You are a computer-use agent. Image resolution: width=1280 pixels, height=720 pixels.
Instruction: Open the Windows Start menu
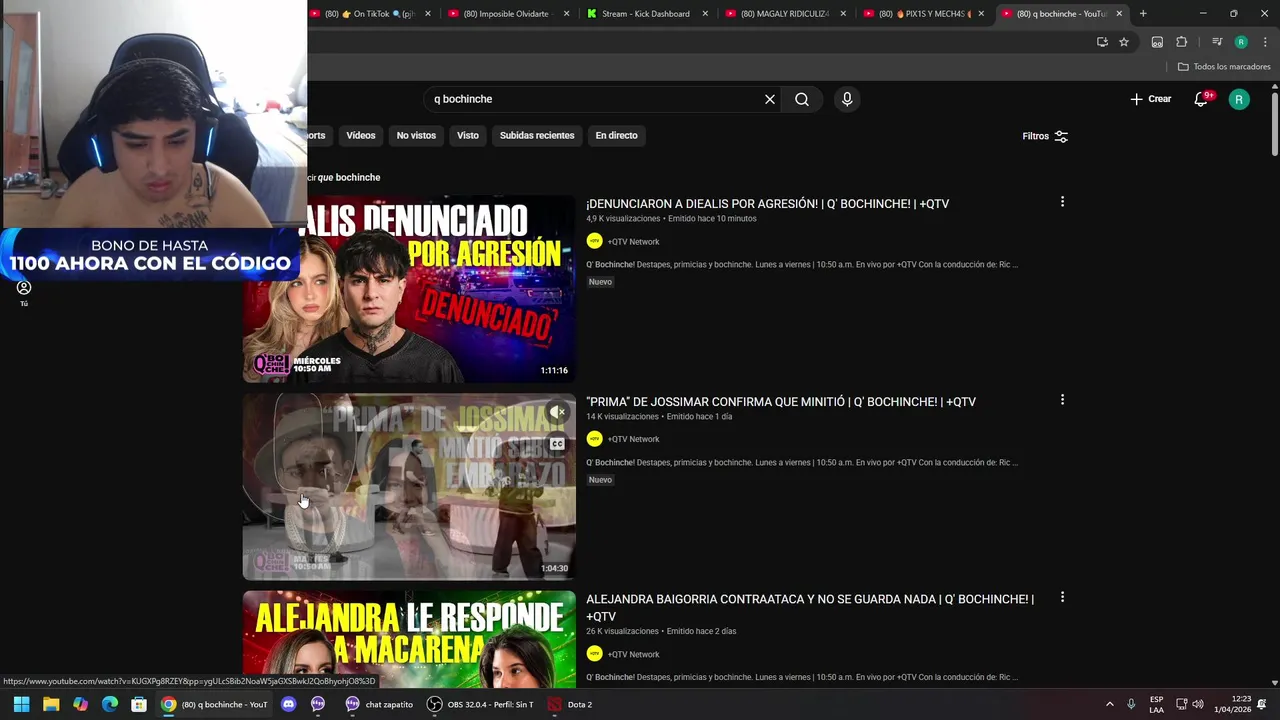[x=21, y=704]
